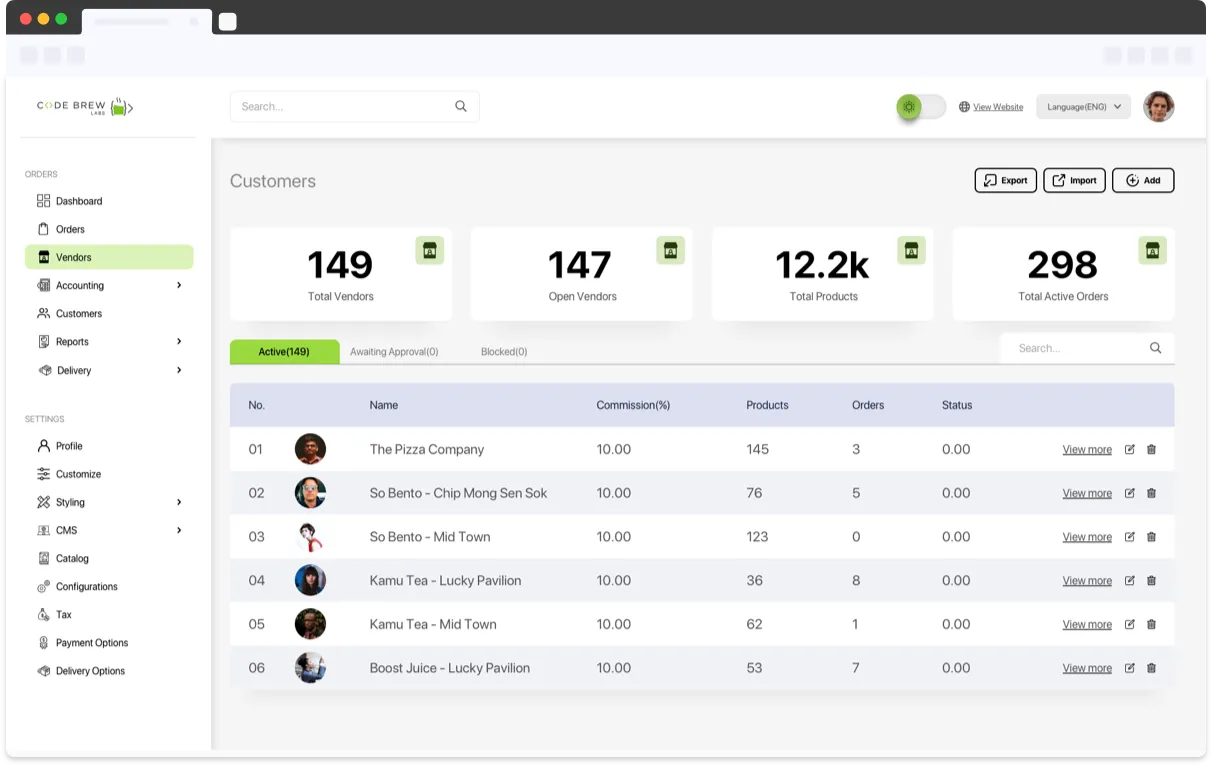Click View more for Kamu Tea - Lucky Pavilion
This screenshot has height=766, width=1212.
[1087, 581]
